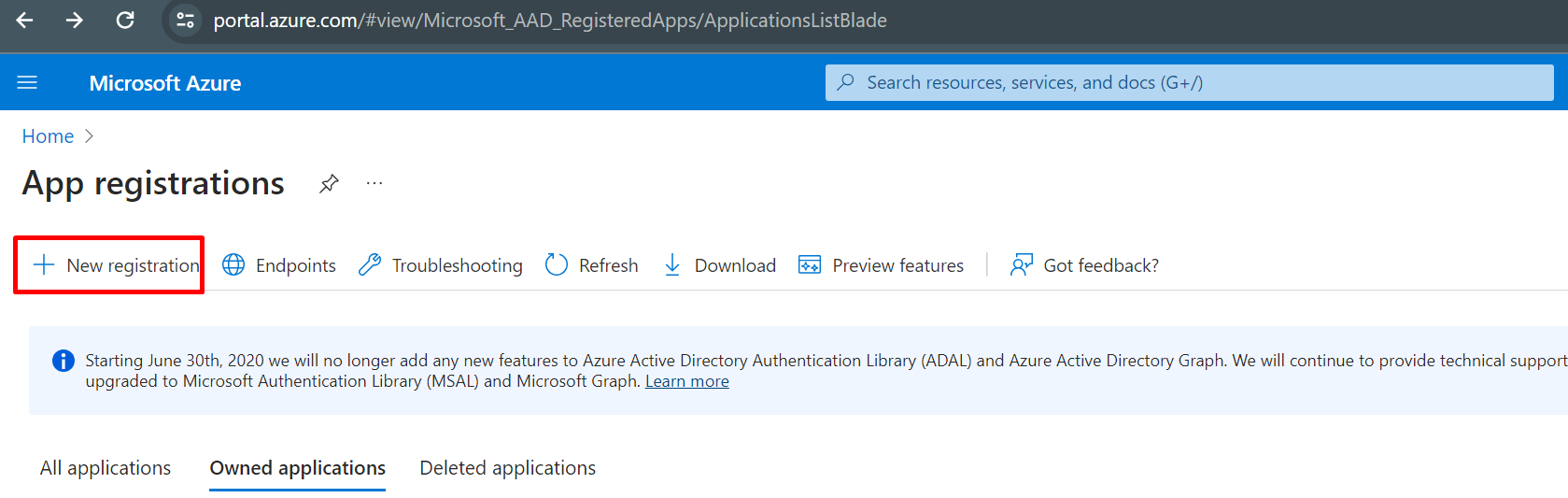The image size is (1568, 498).
Task: Open the Deleted applications tab
Action: pos(507,468)
